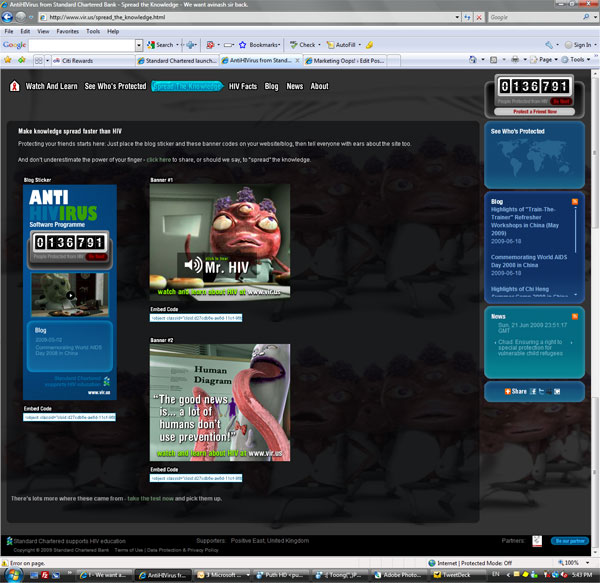The height and width of the screenshot is (583, 600).
Task: Click the News RSS feed icon
Action: click(x=575, y=316)
